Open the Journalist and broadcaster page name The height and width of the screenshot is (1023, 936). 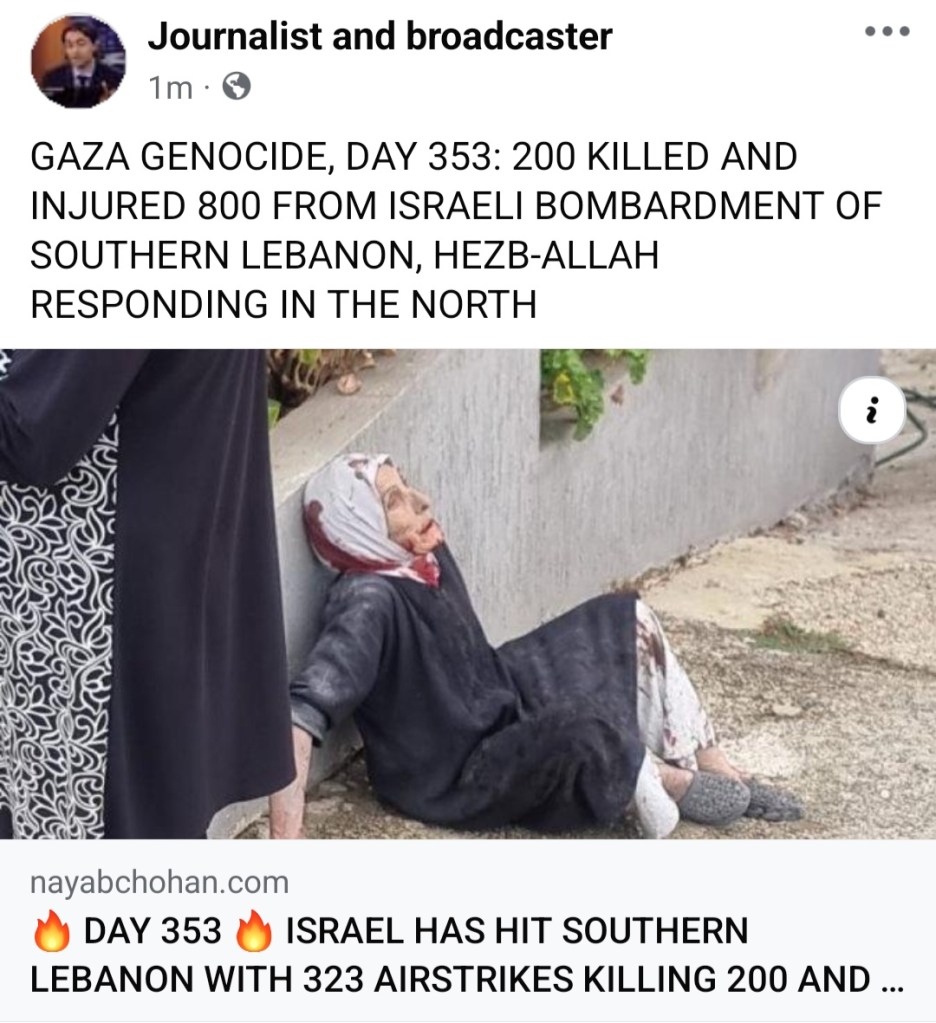point(380,36)
